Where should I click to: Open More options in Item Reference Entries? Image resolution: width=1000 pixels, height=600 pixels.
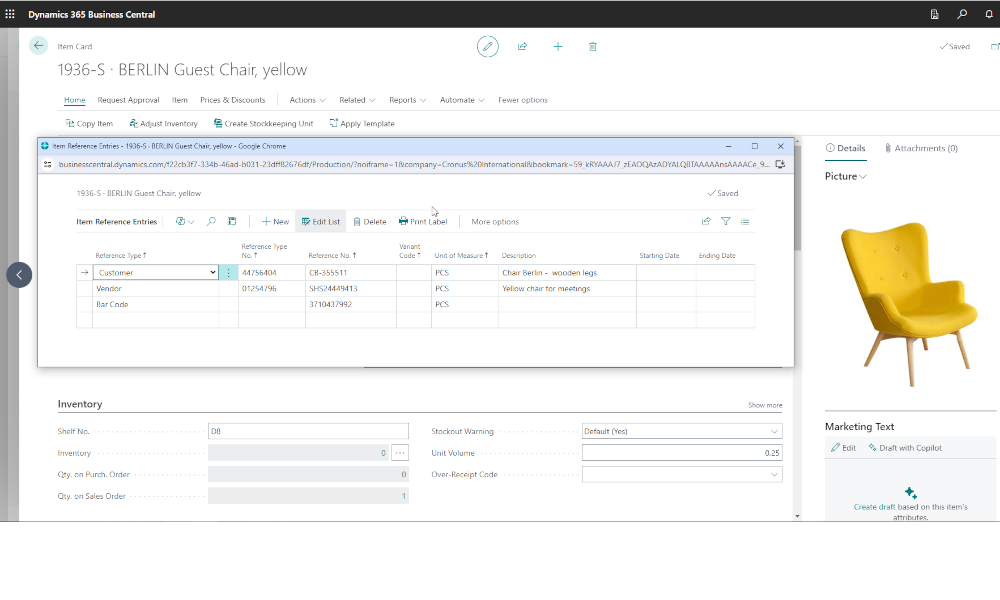[x=495, y=221]
